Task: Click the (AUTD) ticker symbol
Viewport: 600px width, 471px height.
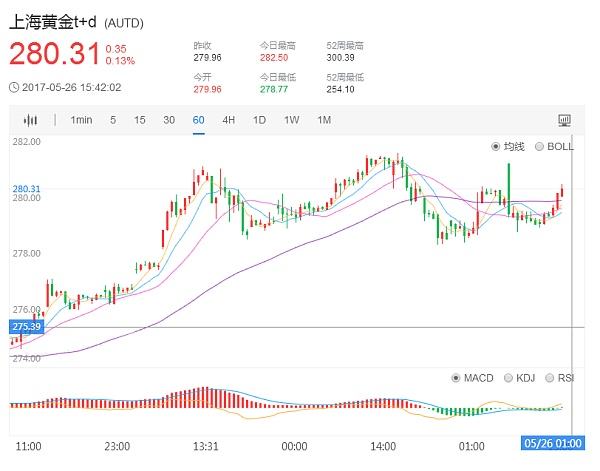Action: pyautogui.click(x=124, y=23)
